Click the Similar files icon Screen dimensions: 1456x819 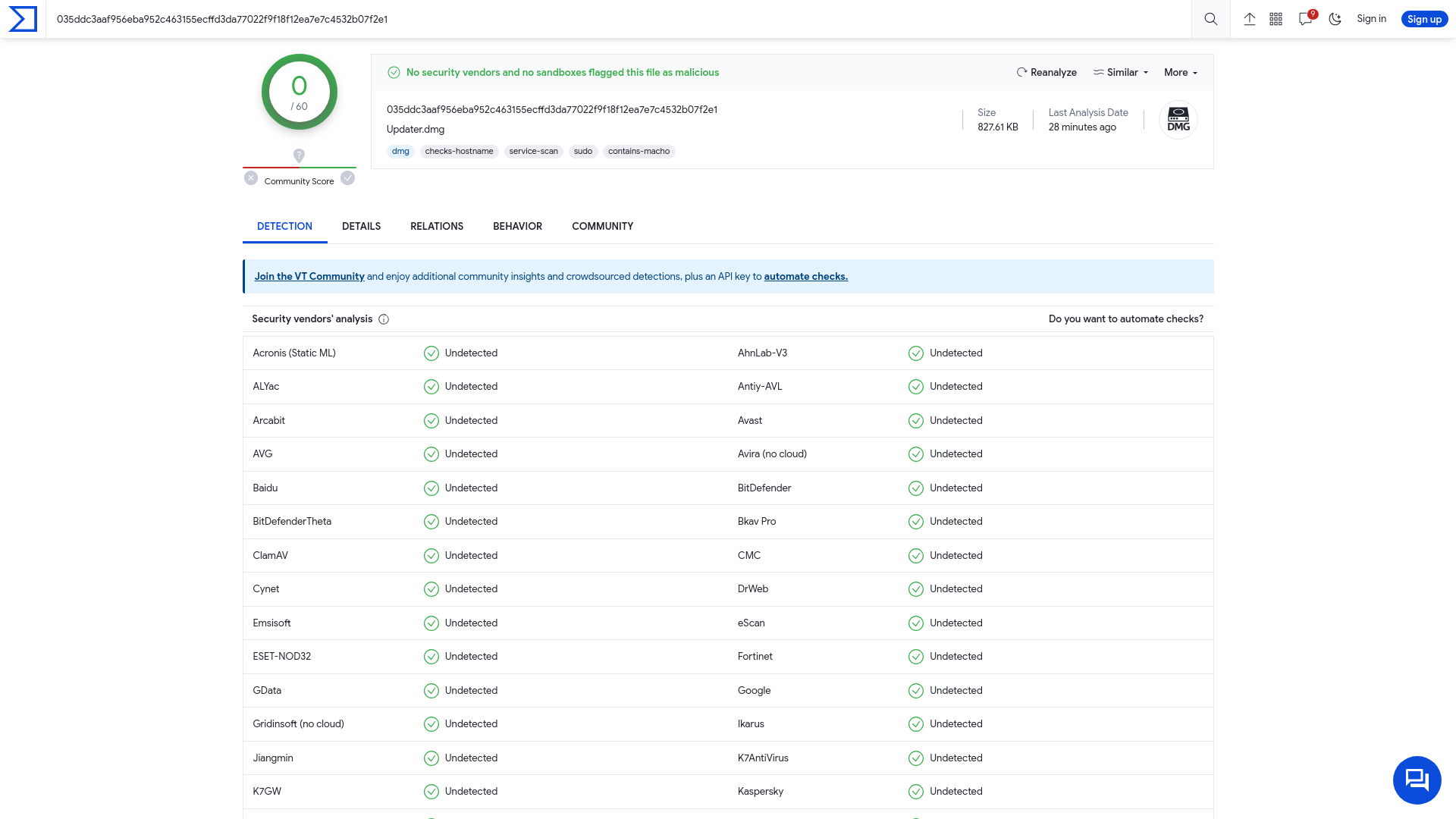[x=1099, y=72]
